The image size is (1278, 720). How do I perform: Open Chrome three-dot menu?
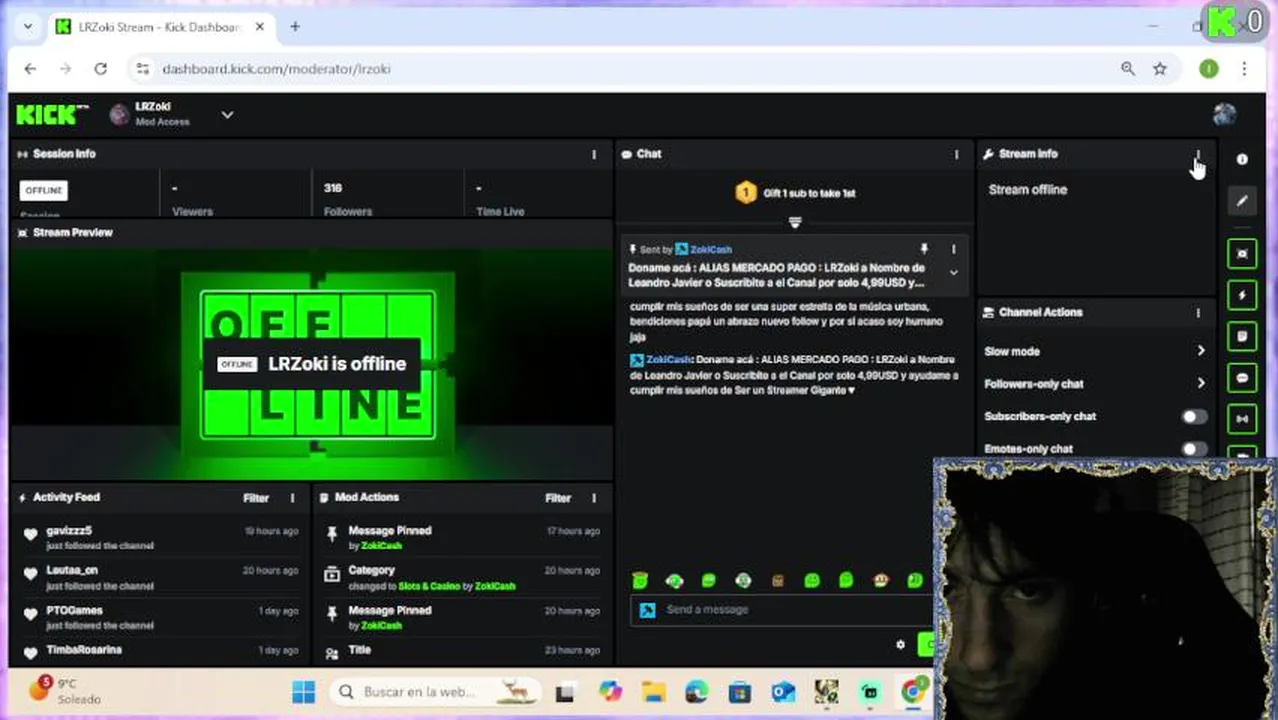coord(1244,69)
